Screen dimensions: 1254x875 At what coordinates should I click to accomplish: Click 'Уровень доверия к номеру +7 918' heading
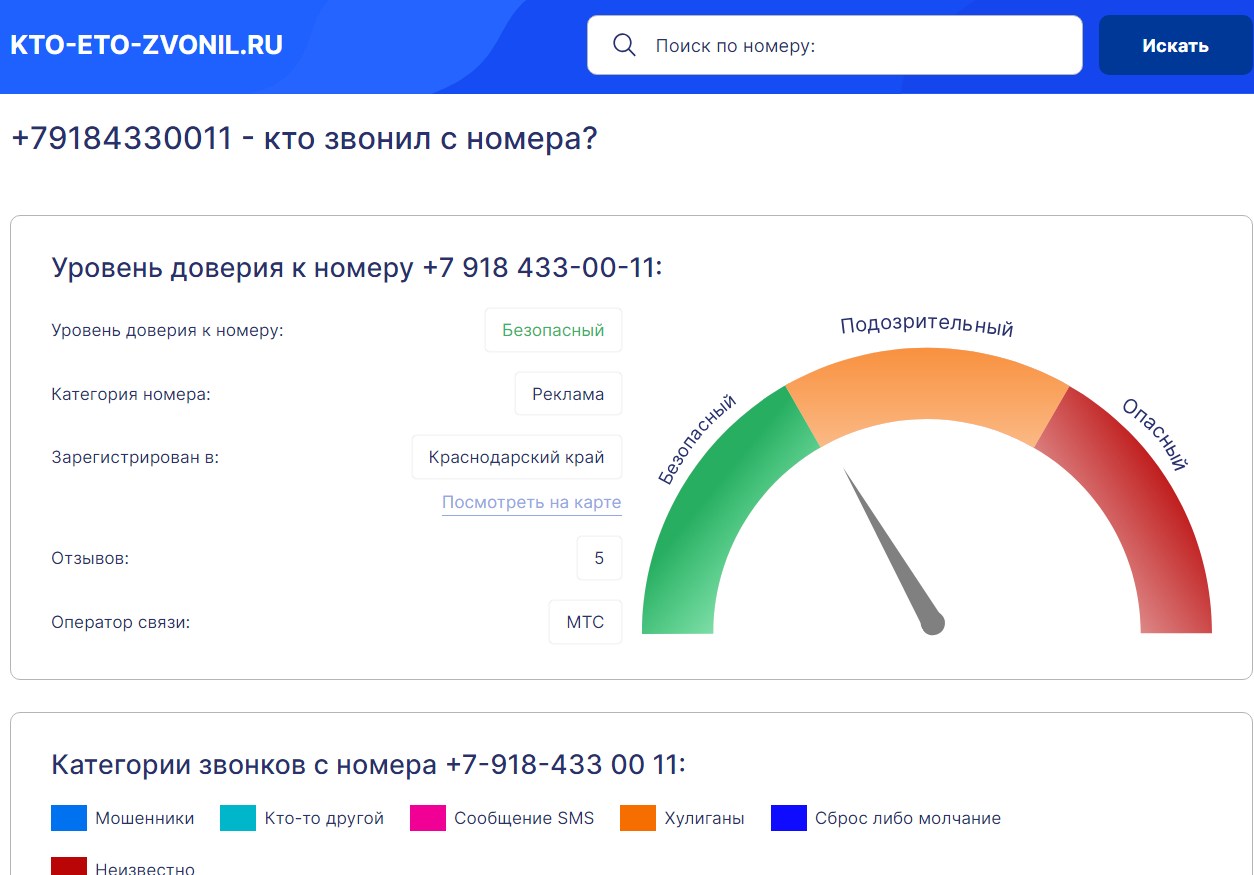click(x=357, y=268)
